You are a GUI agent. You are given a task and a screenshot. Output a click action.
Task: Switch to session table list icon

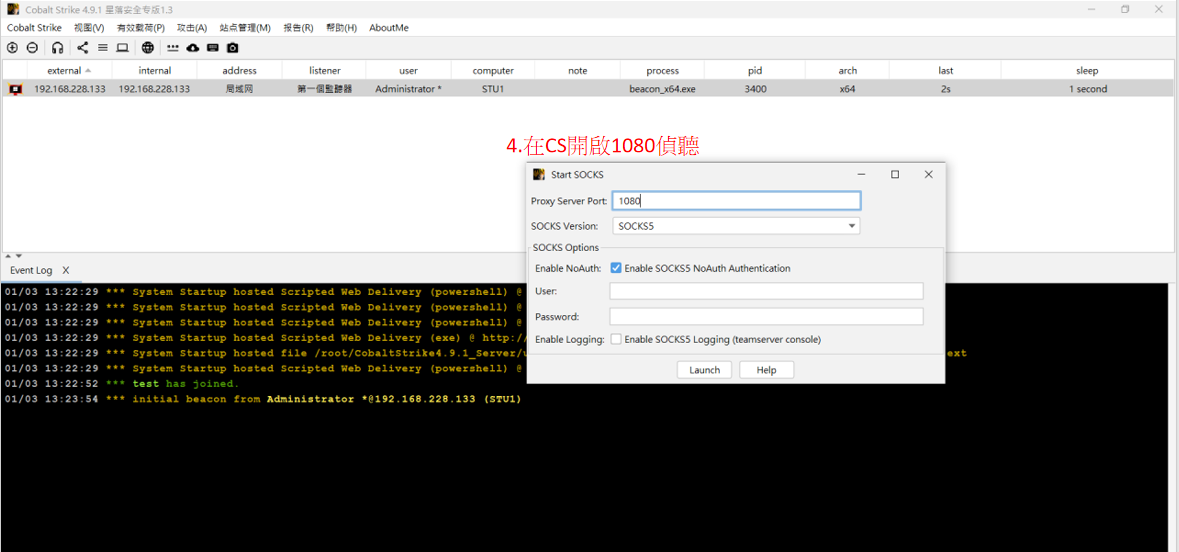click(x=103, y=47)
